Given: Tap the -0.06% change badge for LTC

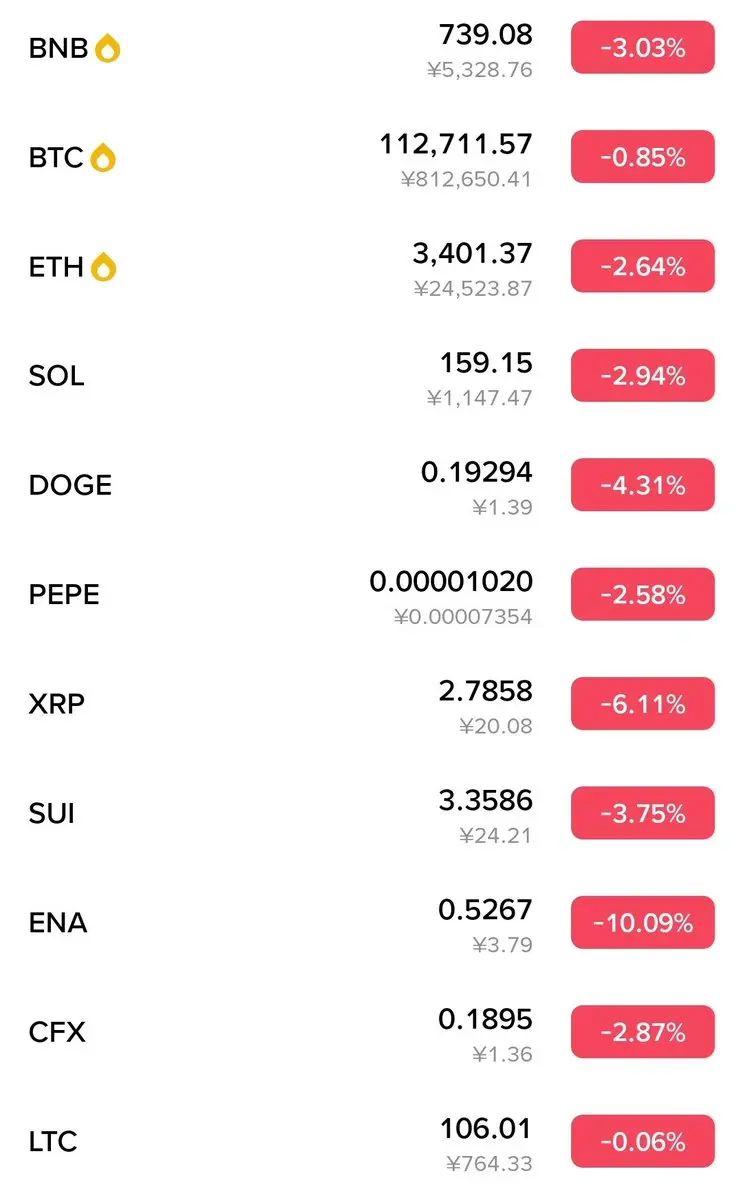Looking at the screenshot, I should pyautogui.click(x=643, y=1141).
